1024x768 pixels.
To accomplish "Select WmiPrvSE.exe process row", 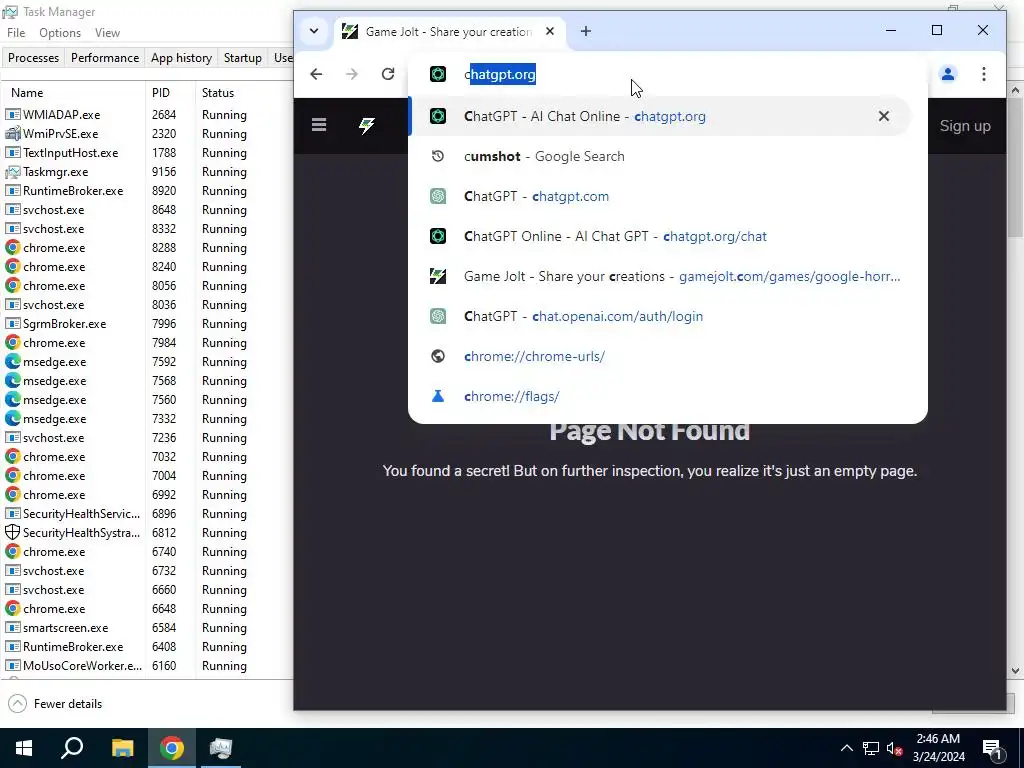I will pyautogui.click(x=148, y=133).
